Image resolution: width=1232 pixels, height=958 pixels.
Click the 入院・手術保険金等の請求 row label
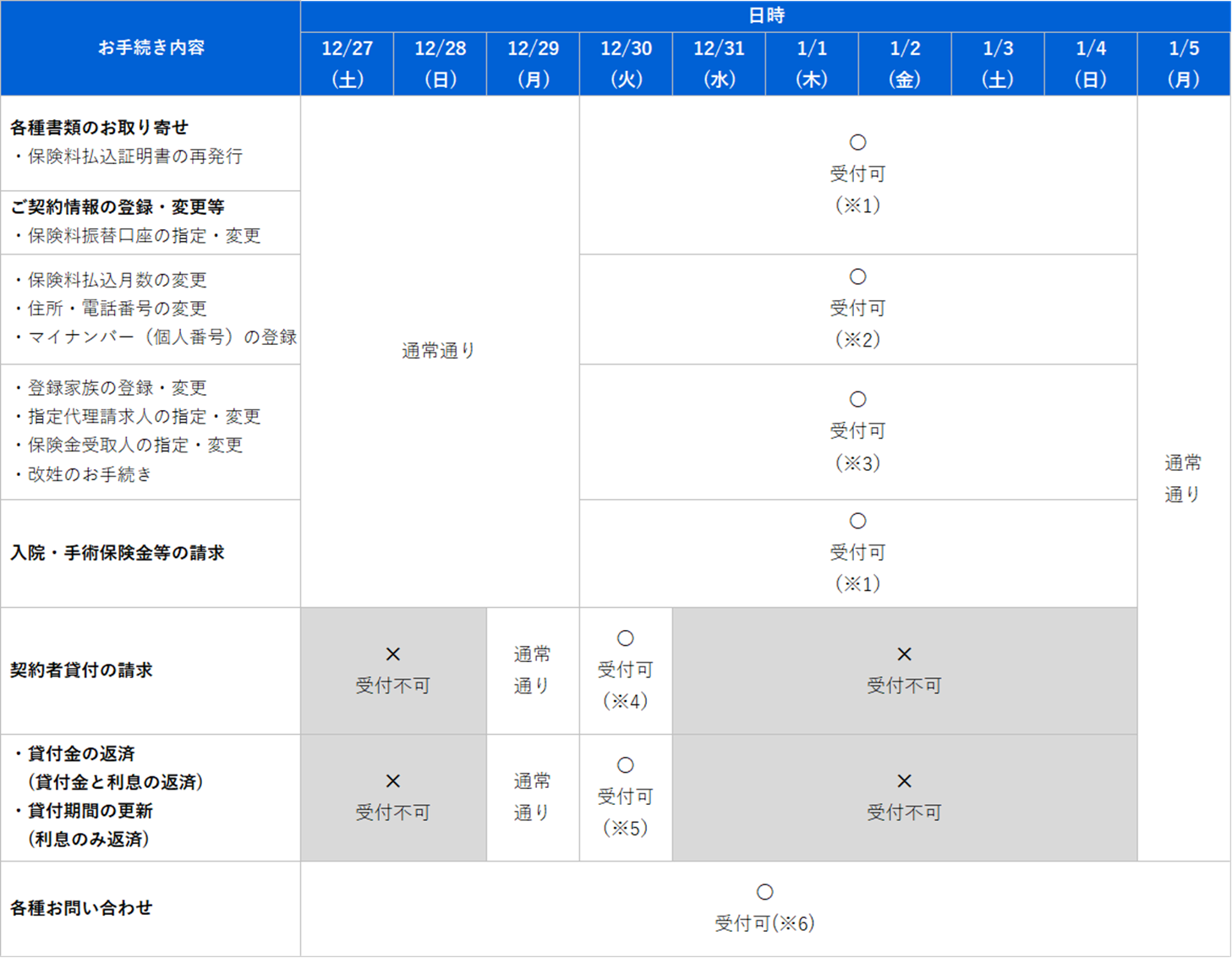pyautogui.click(x=118, y=553)
